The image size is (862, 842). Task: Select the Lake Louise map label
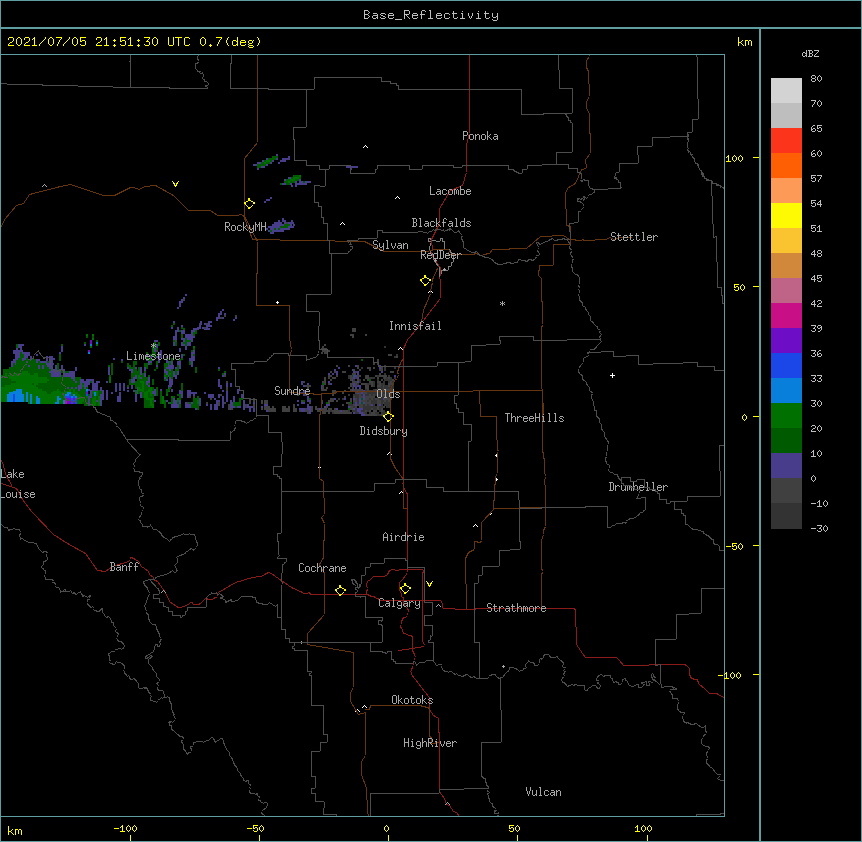pos(18,484)
